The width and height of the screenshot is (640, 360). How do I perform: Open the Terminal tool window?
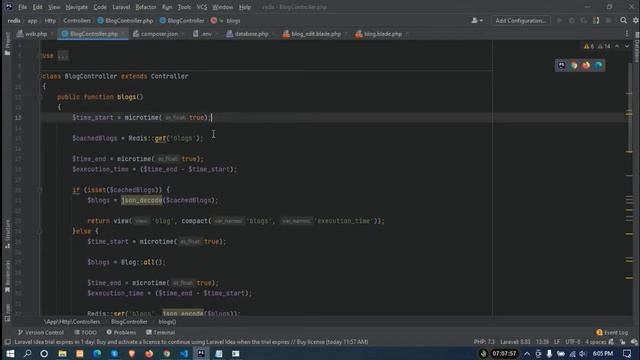point(160,332)
